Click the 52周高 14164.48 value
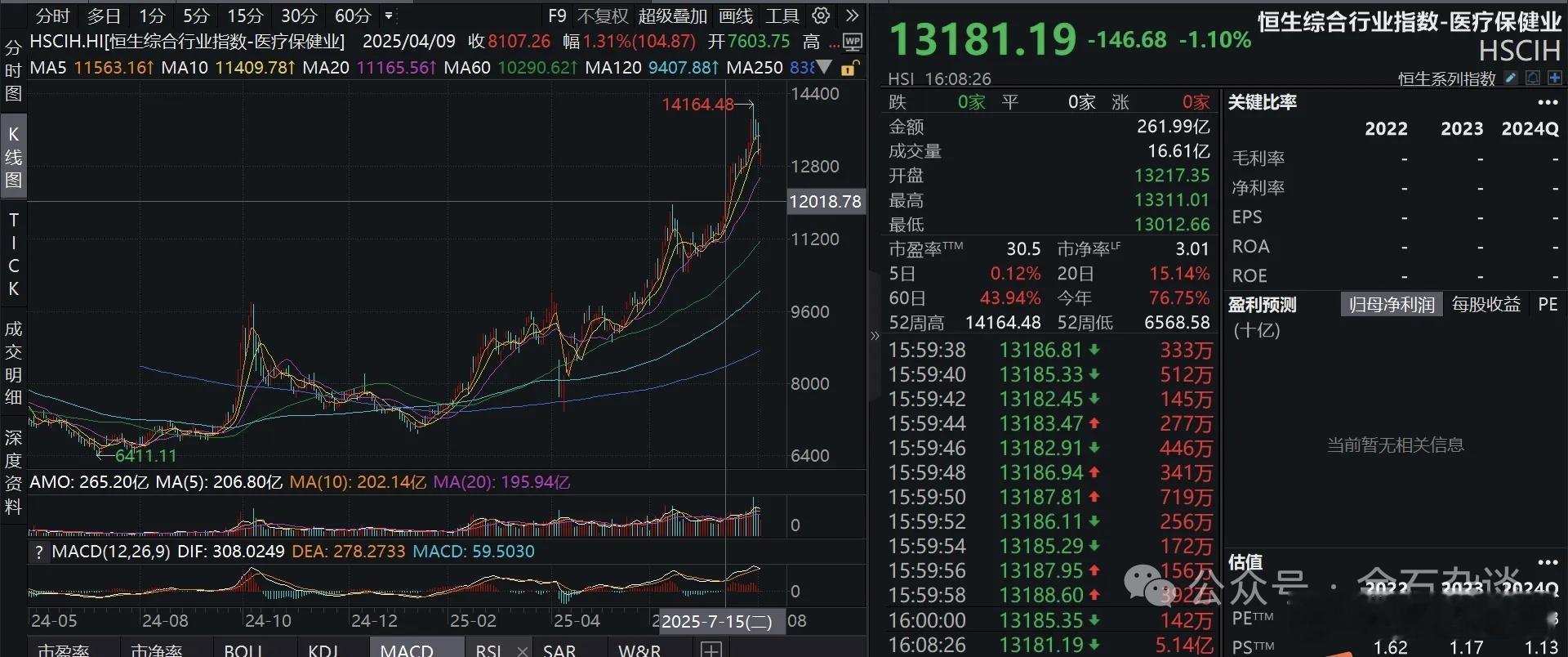The image size is (1568, 657). click(1003, 323)
